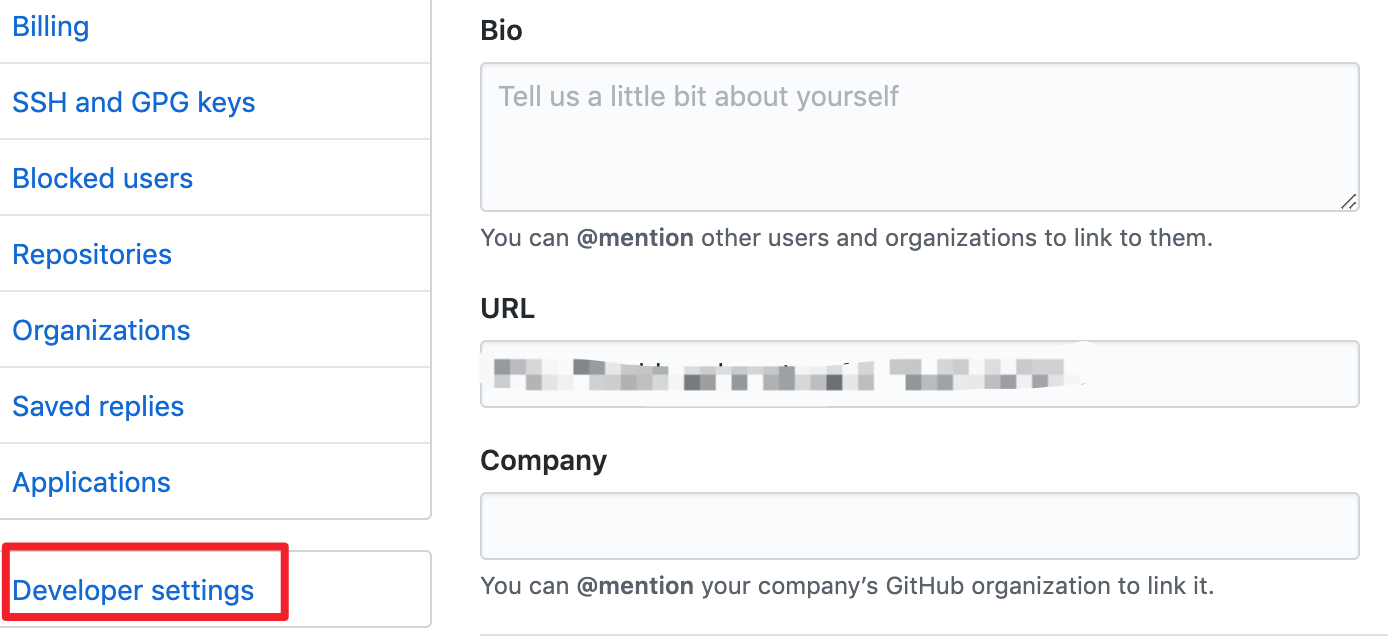Image resolution: width=1388 pixels, height=644 pixels.
Task: Open Developer settings
Action: [x=133, y=591]
